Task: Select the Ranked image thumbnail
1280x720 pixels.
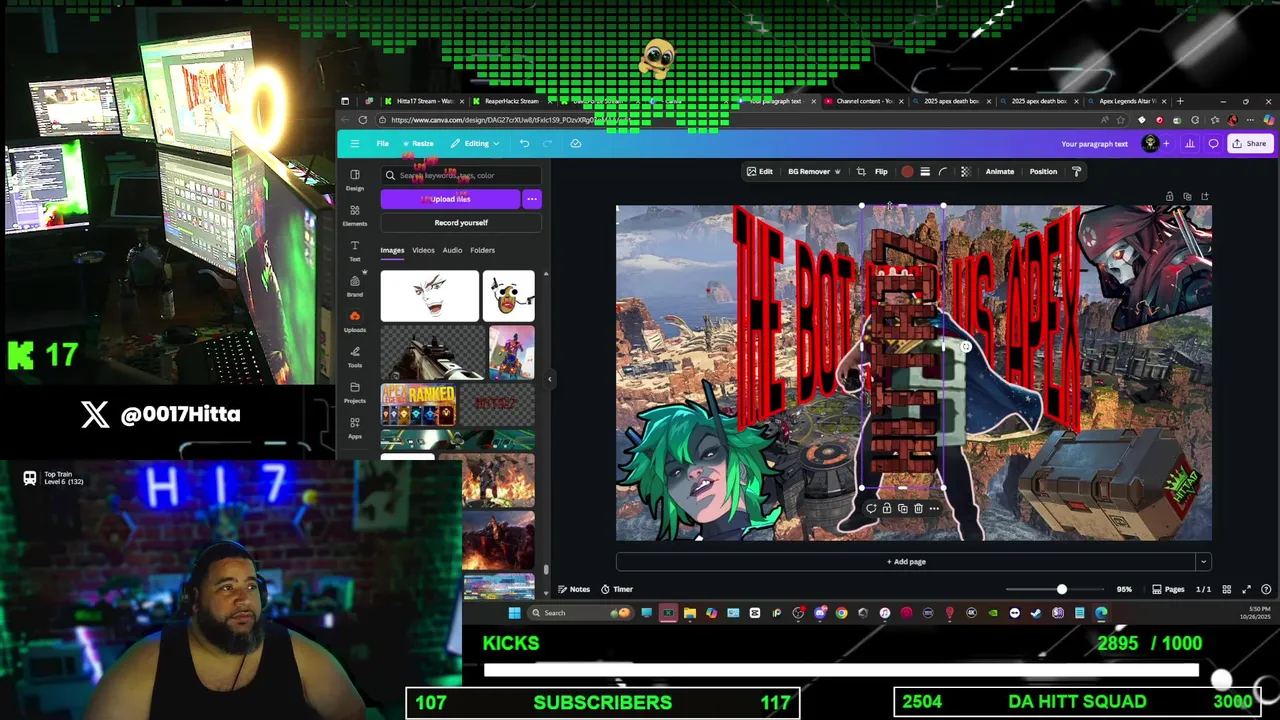Action: point(418,406)
